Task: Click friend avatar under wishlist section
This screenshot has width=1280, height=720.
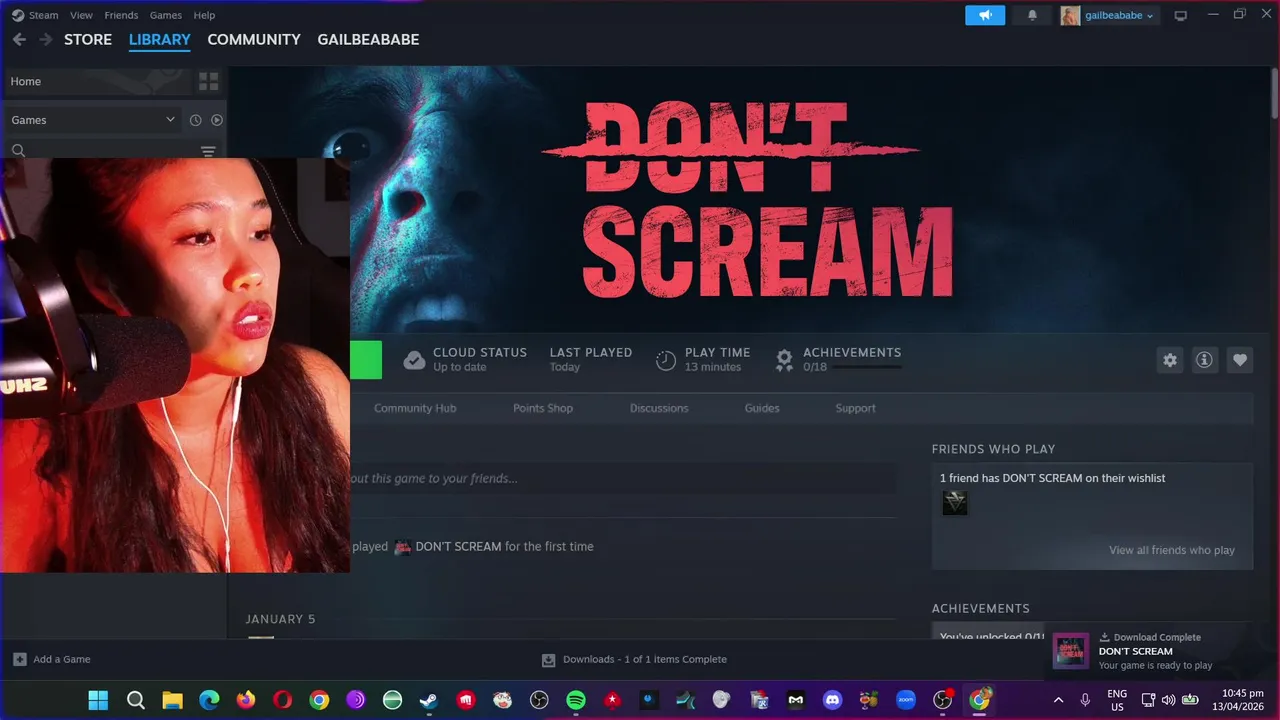Action: coord(955,503)
